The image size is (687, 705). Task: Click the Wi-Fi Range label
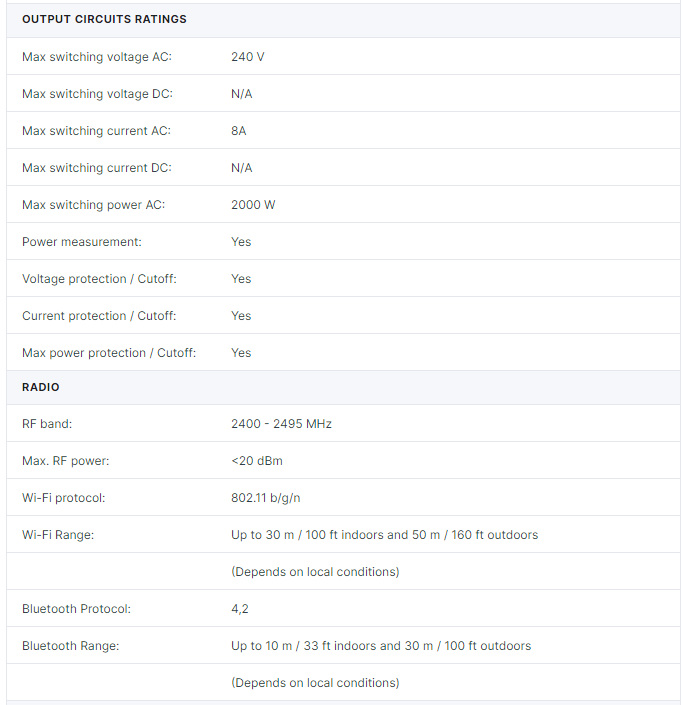[58, 535]
